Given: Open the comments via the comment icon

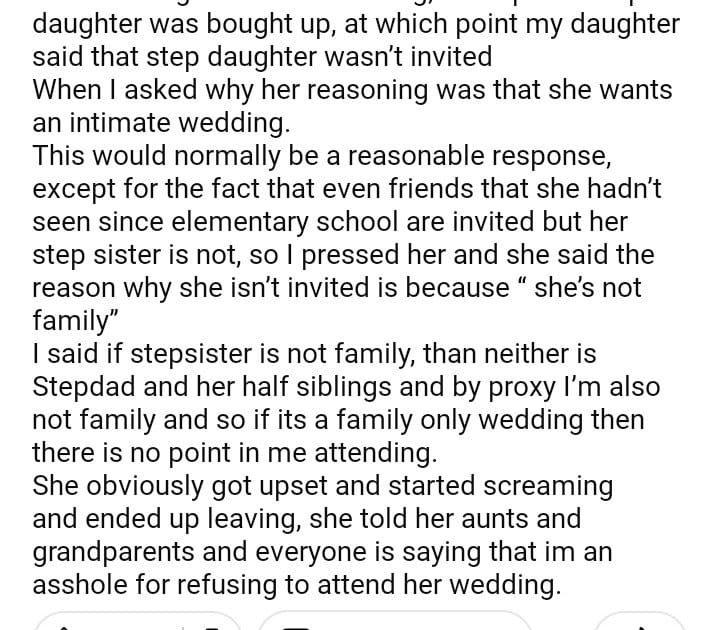Looking at the screenshot, I should 298,624.
